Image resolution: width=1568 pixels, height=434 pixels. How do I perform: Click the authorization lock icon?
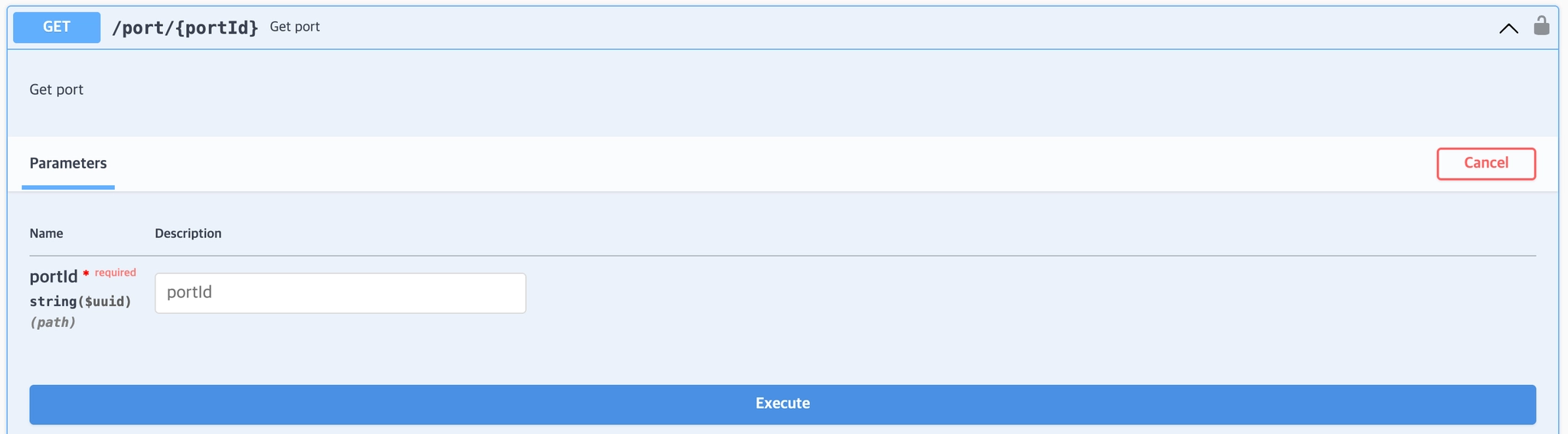tap(1541, 26)
